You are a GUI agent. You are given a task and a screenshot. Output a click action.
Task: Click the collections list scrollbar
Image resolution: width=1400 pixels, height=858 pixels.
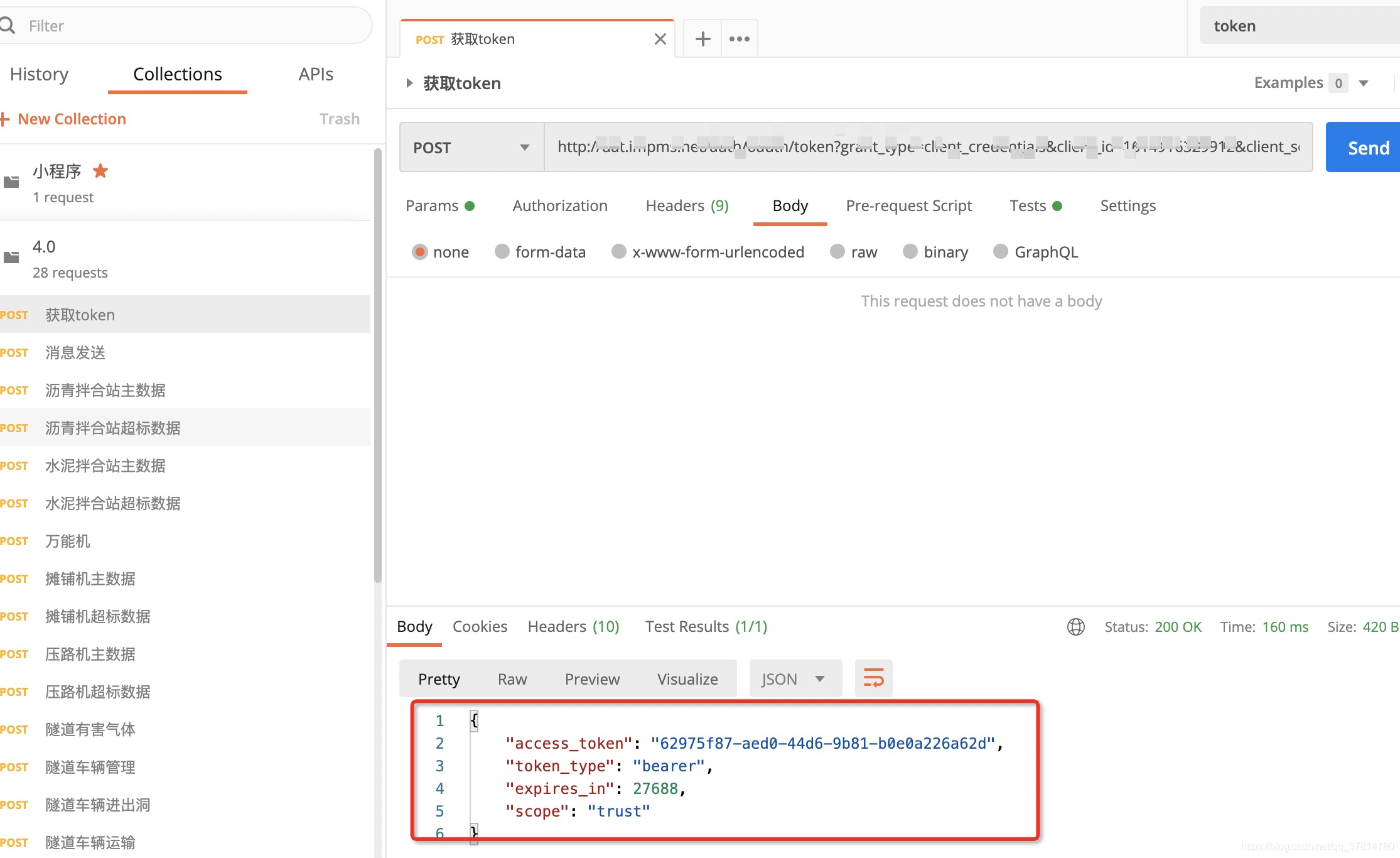coord(377,366)
